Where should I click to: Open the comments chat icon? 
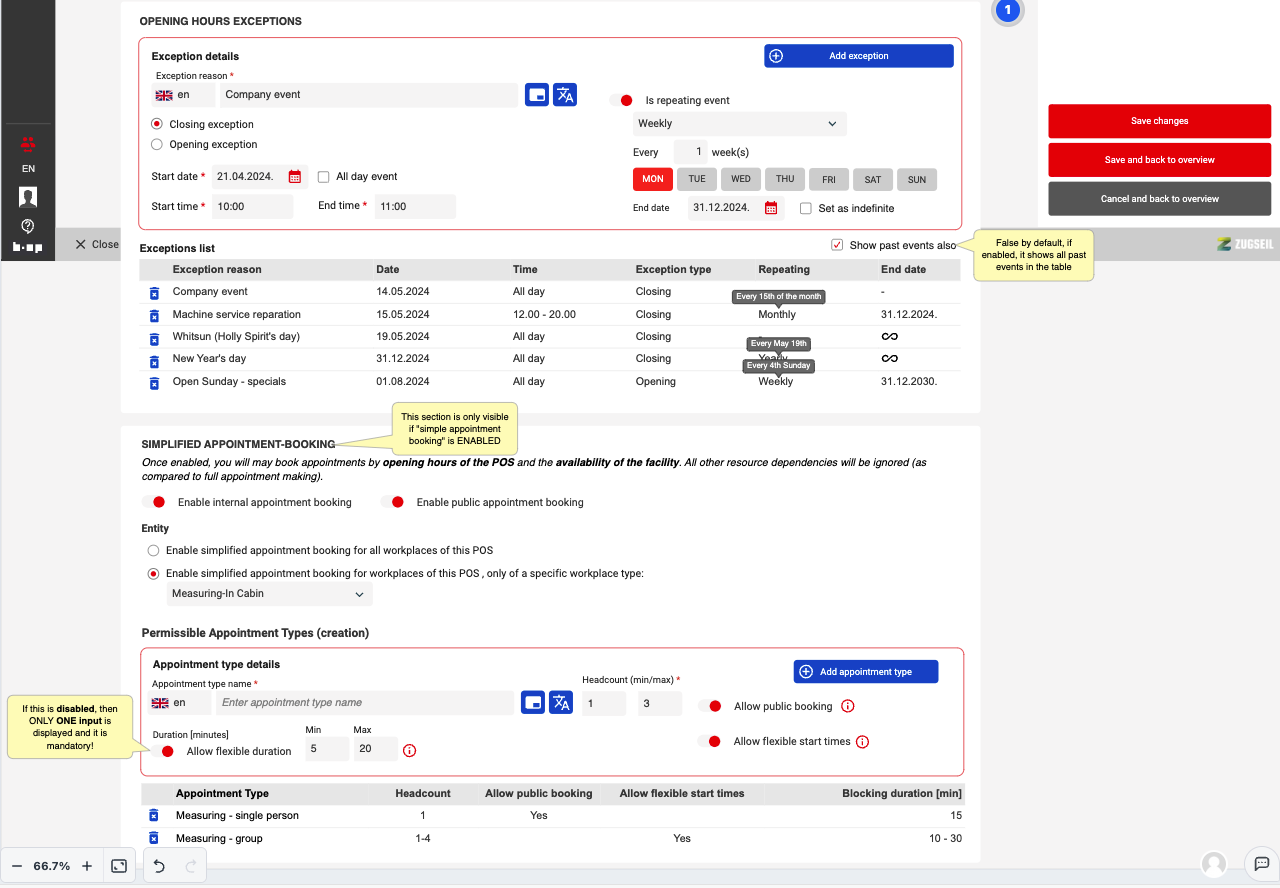[1261, 864]
